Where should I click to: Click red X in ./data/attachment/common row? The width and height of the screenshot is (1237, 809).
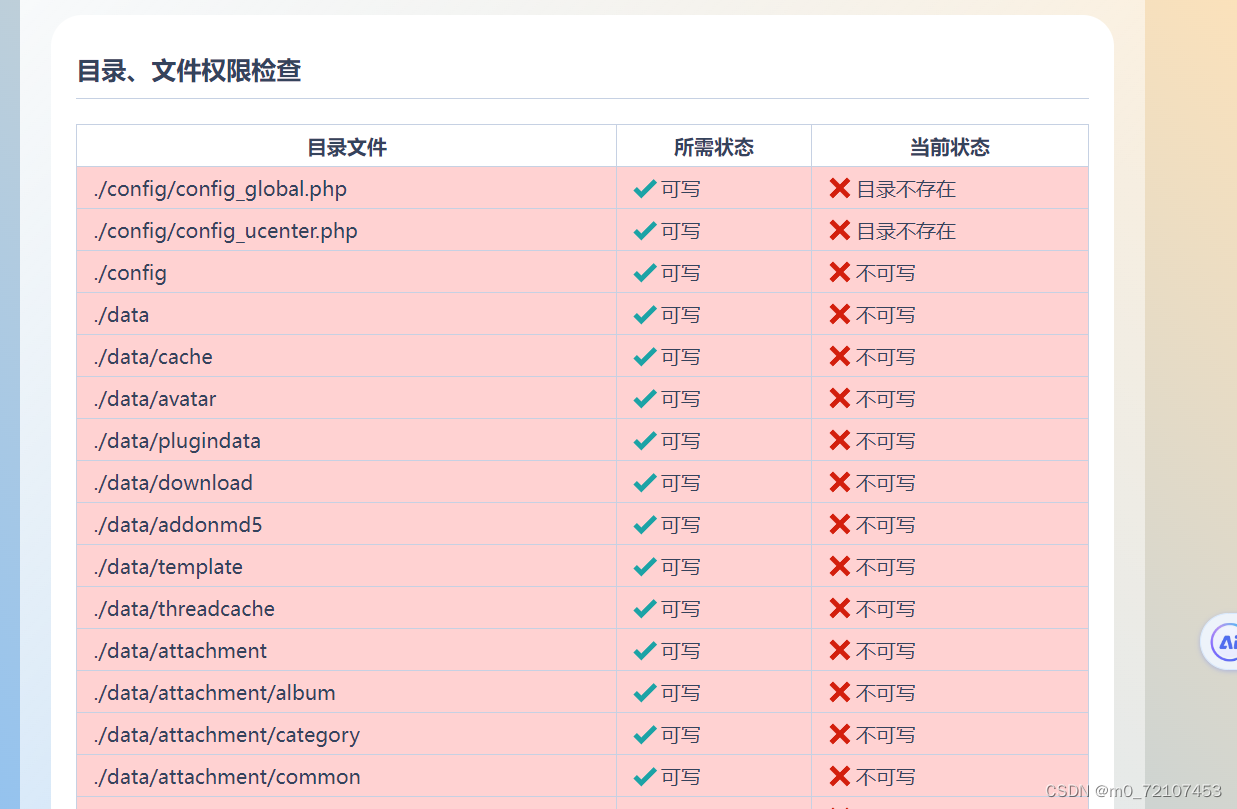click(x=840, y=776)
